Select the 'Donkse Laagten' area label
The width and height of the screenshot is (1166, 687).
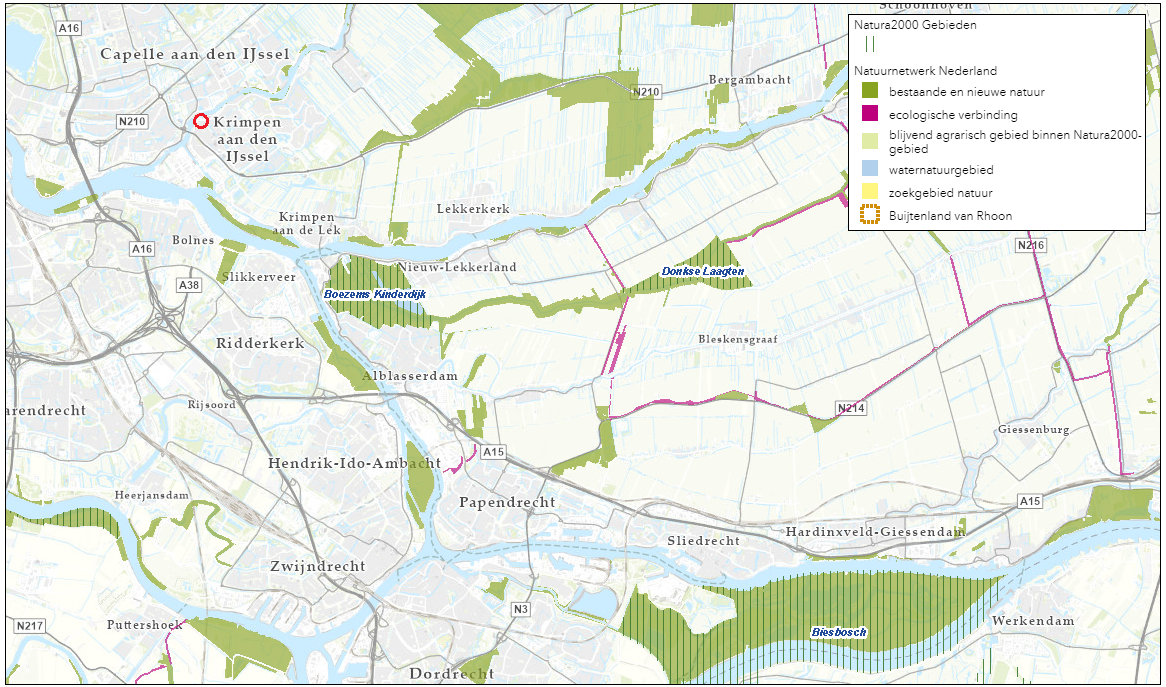(702, 272)
